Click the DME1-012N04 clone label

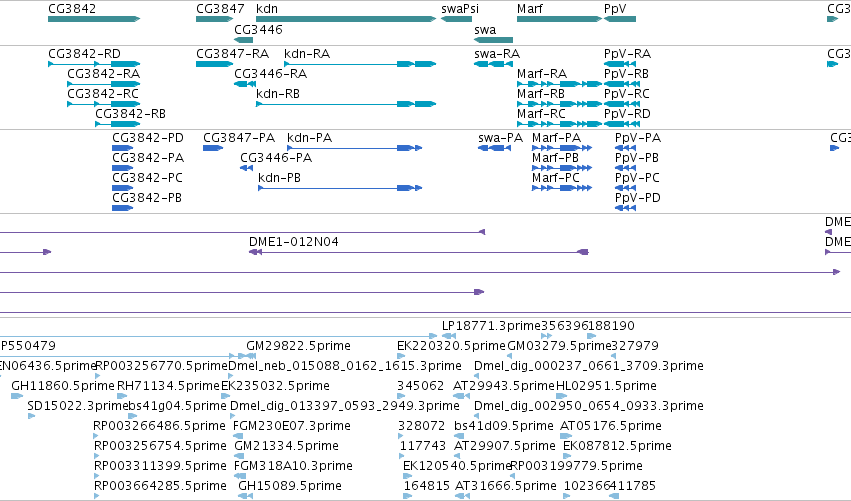[294, 242]
